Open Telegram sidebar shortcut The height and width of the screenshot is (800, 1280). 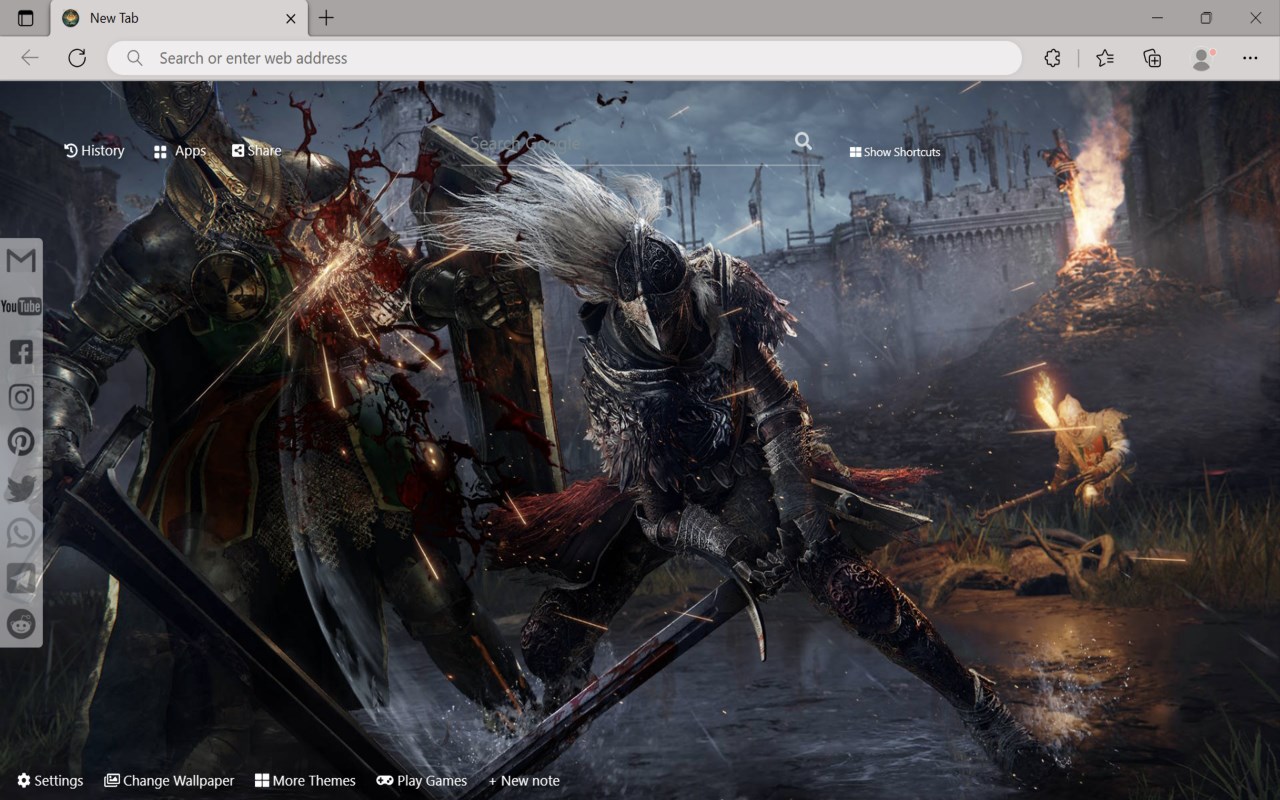point(21,579)
